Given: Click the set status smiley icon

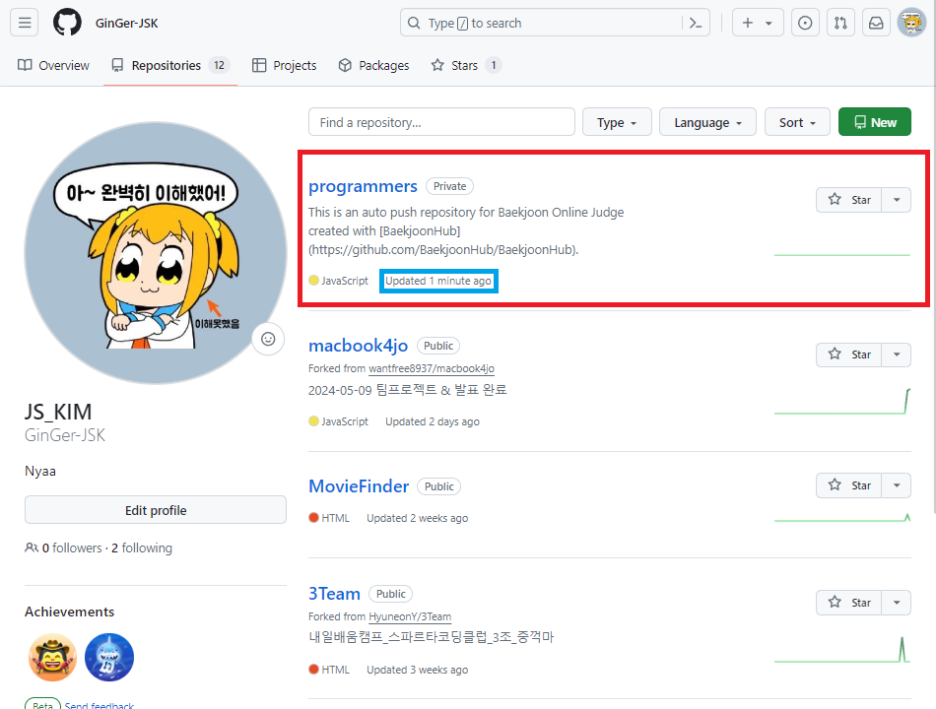Looking at the screenshot, I should (268, 339).
